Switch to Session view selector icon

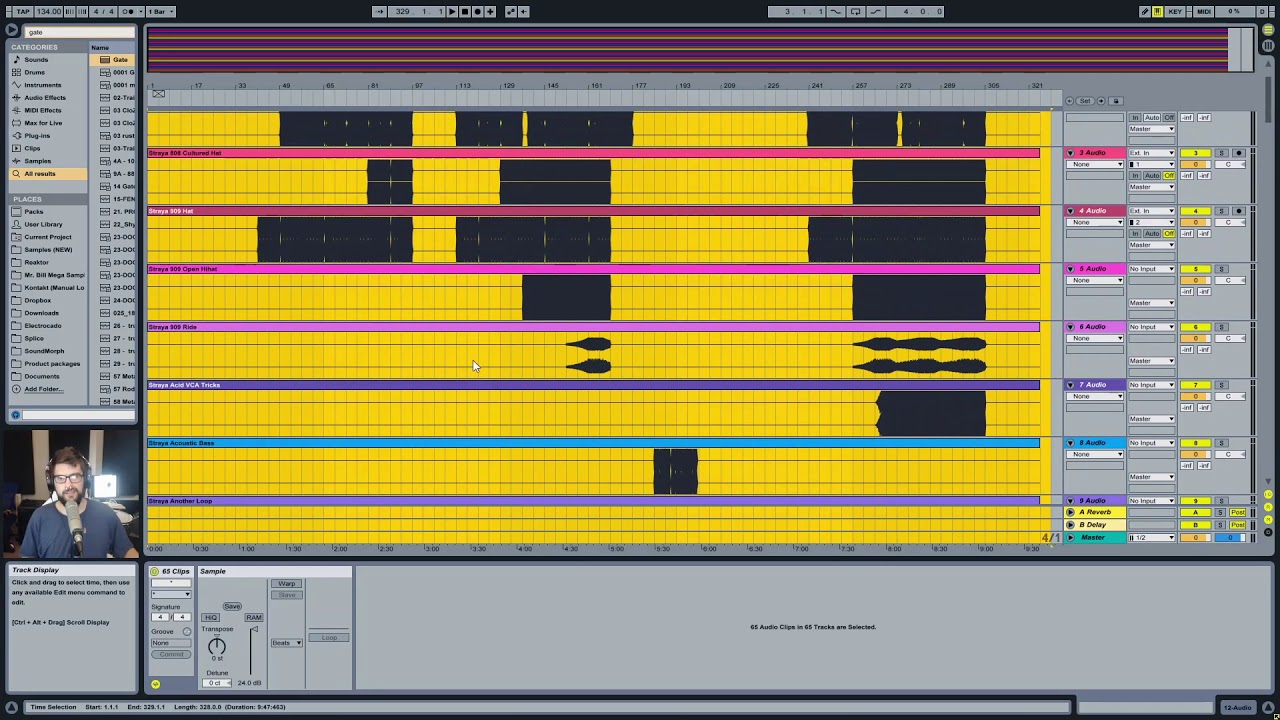[1268, 46]
